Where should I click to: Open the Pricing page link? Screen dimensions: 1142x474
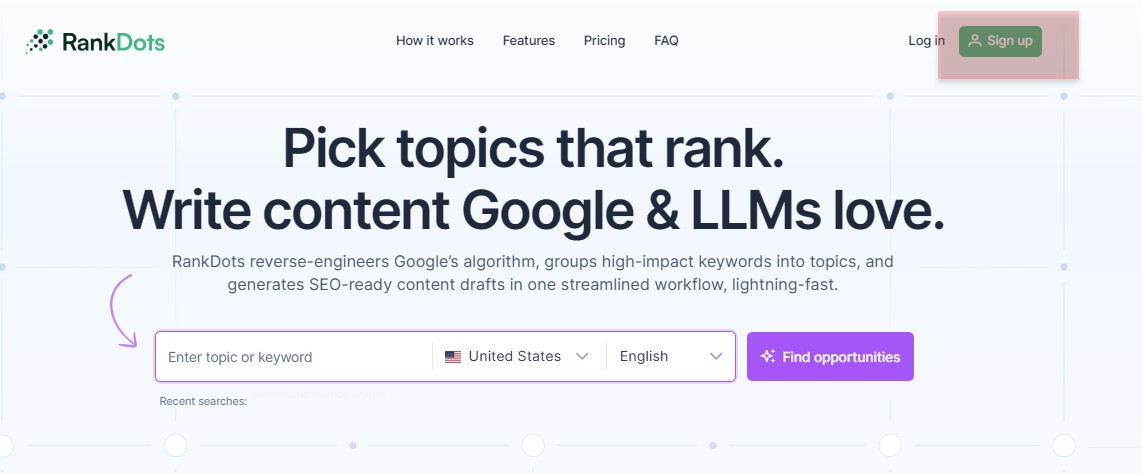pyautogui.click(x=604, y=41)
